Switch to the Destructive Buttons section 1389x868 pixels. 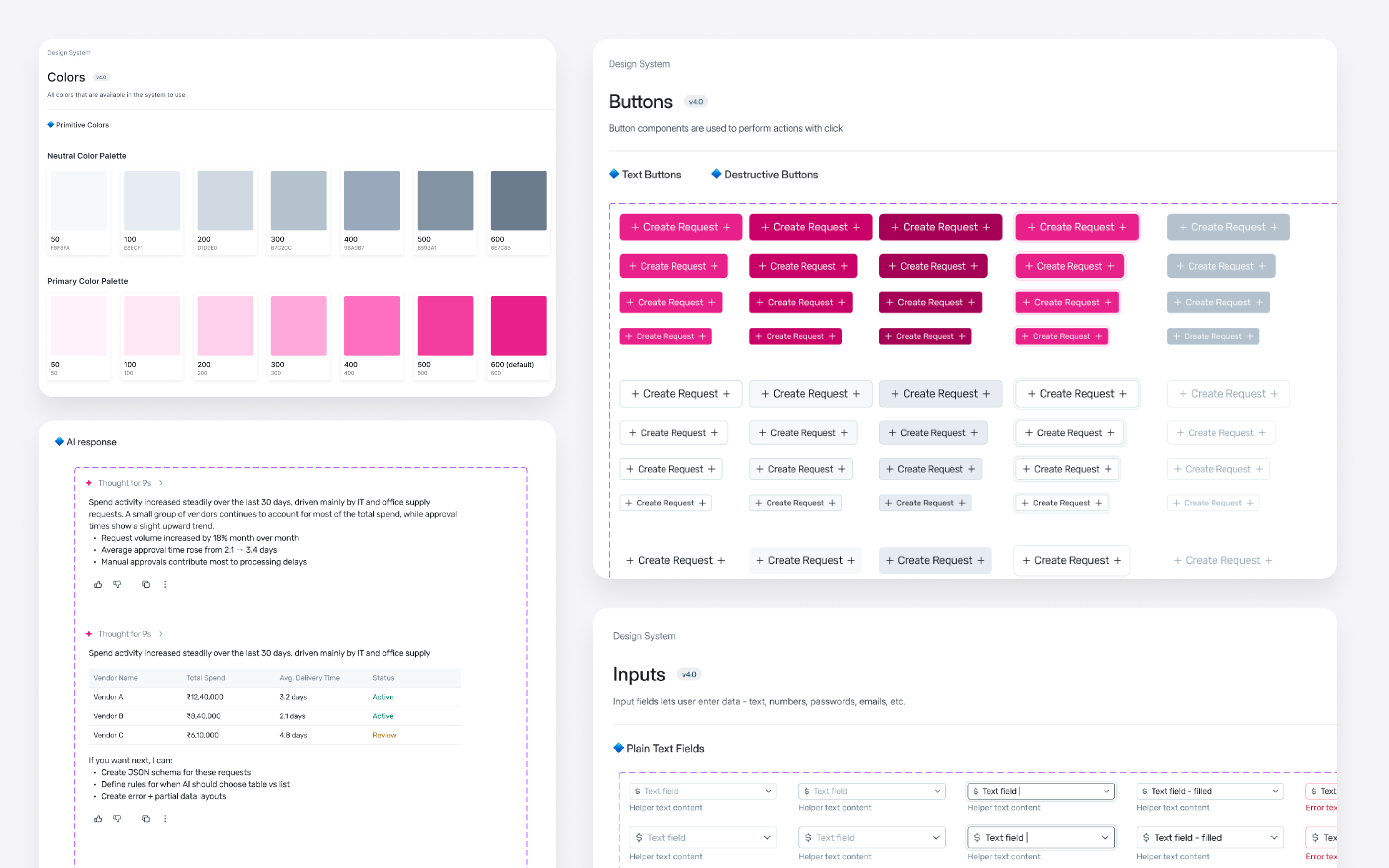(771, 175)
